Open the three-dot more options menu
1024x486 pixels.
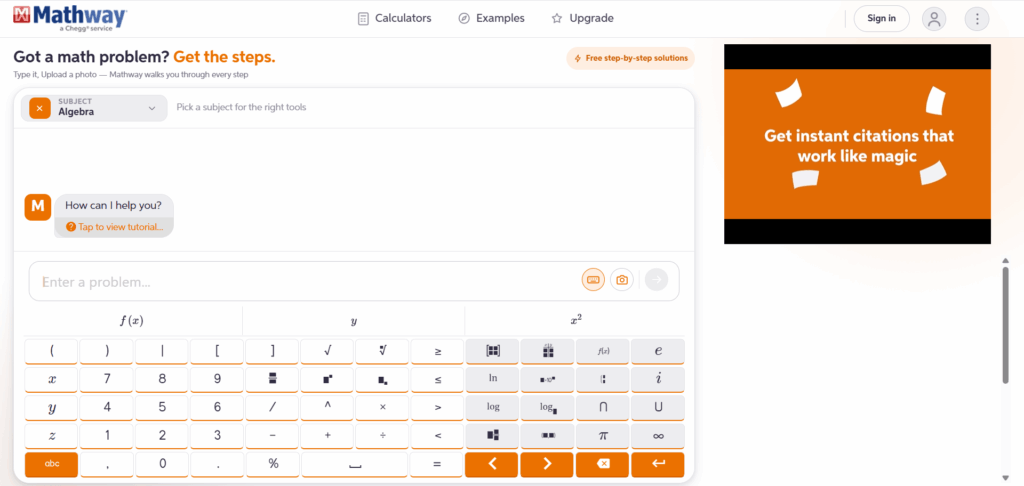pyautogui.click(x=977, y=18)
